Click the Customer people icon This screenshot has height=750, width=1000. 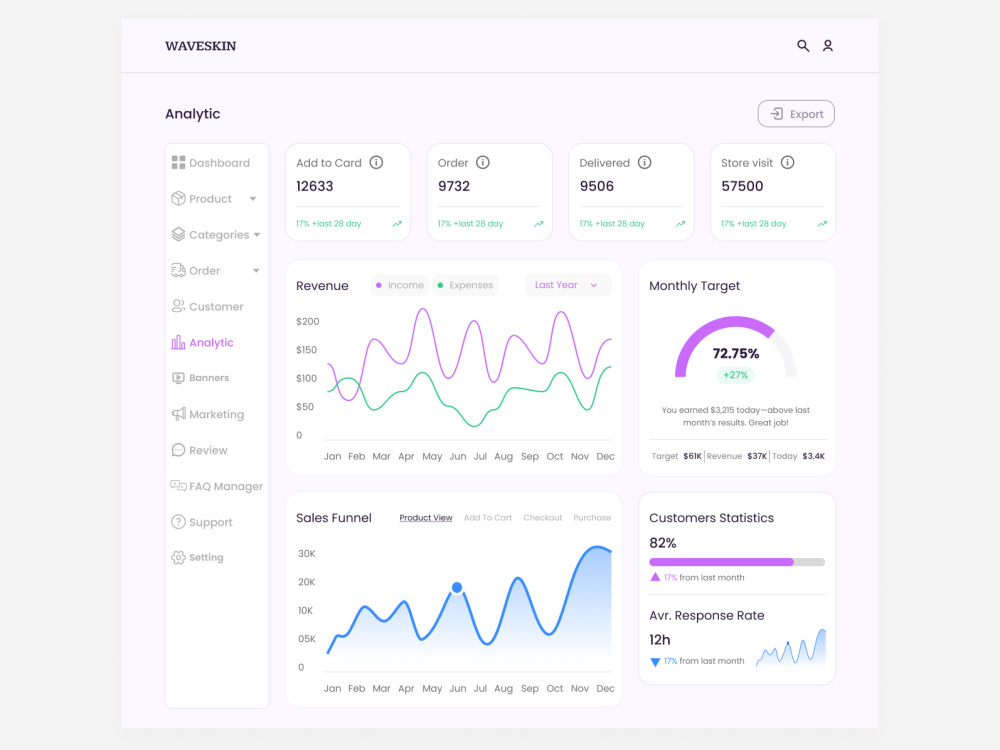(179, 306)
